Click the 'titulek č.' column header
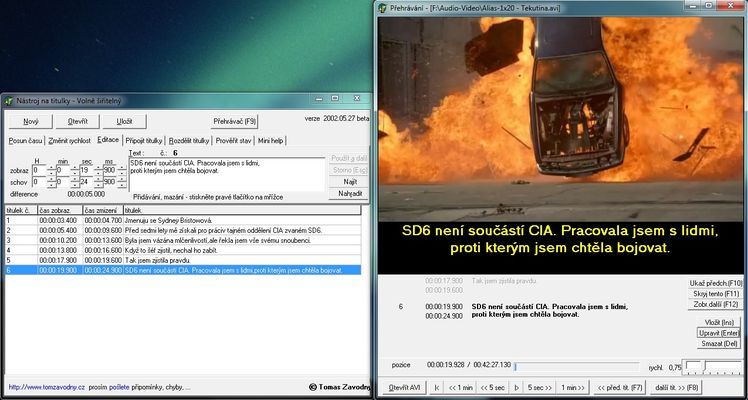The image size is (748, 400). pos(21,210)
